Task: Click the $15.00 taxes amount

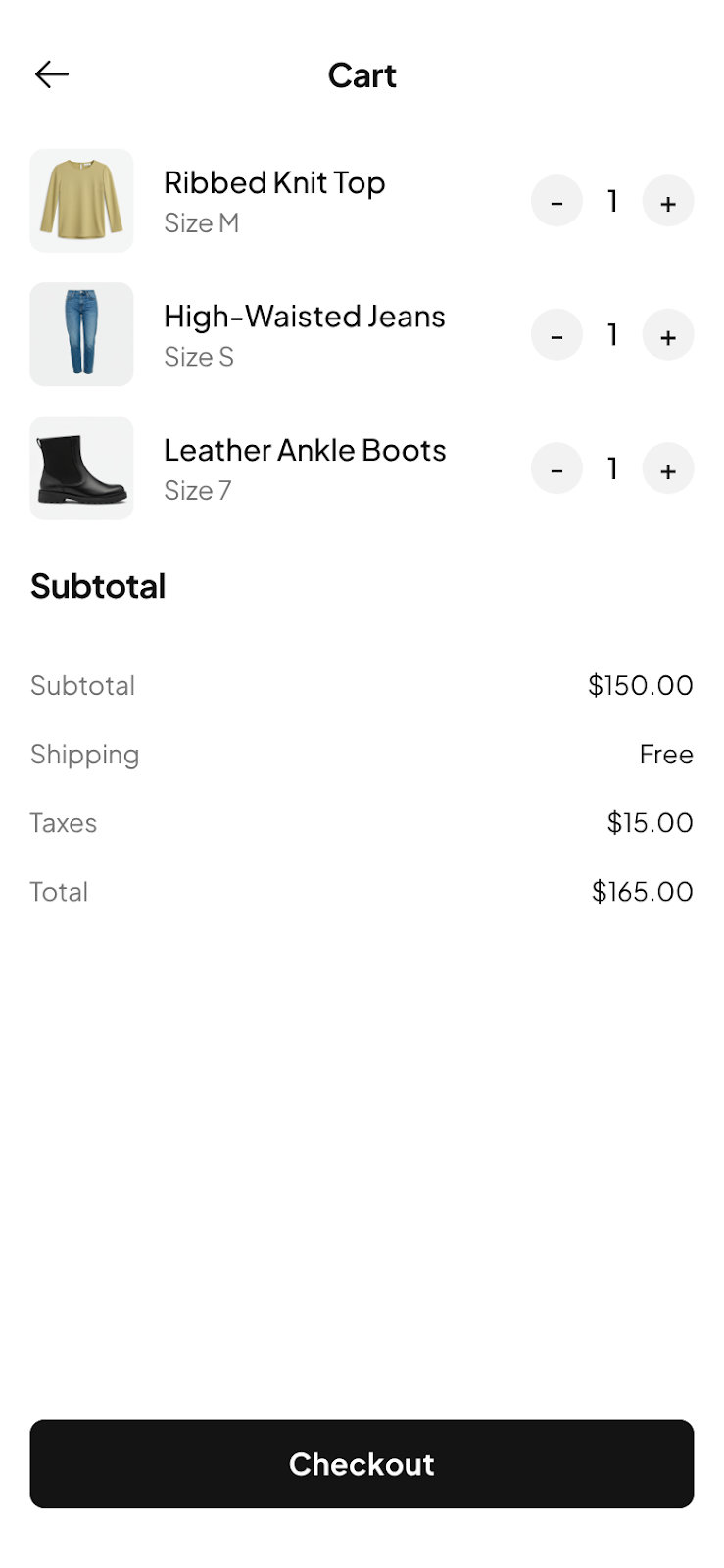Action: coord(650,823)
